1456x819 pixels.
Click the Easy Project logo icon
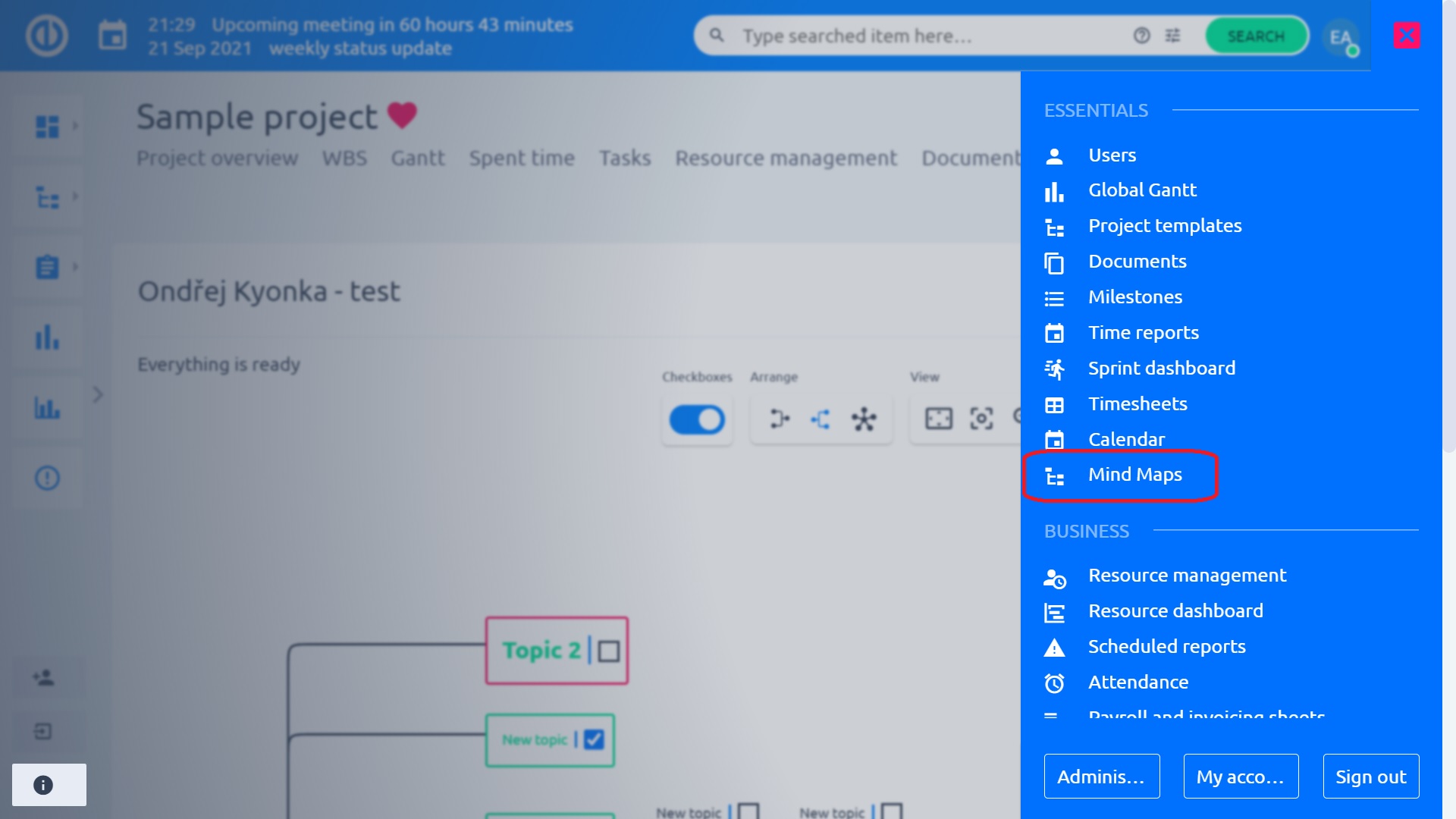[47, 36]
